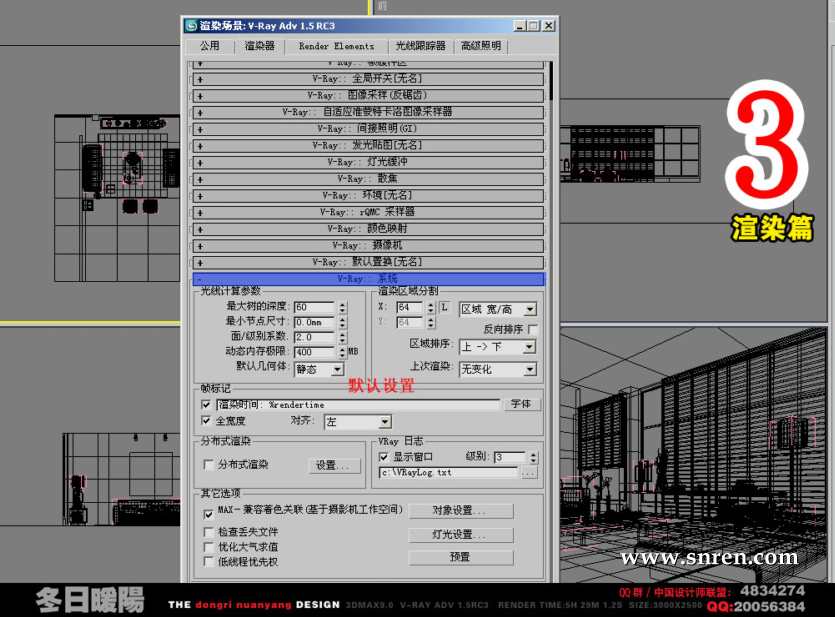Click the 字体 font button
The width and height of the screenshot is (835, 617).
[x=521, y=404]
